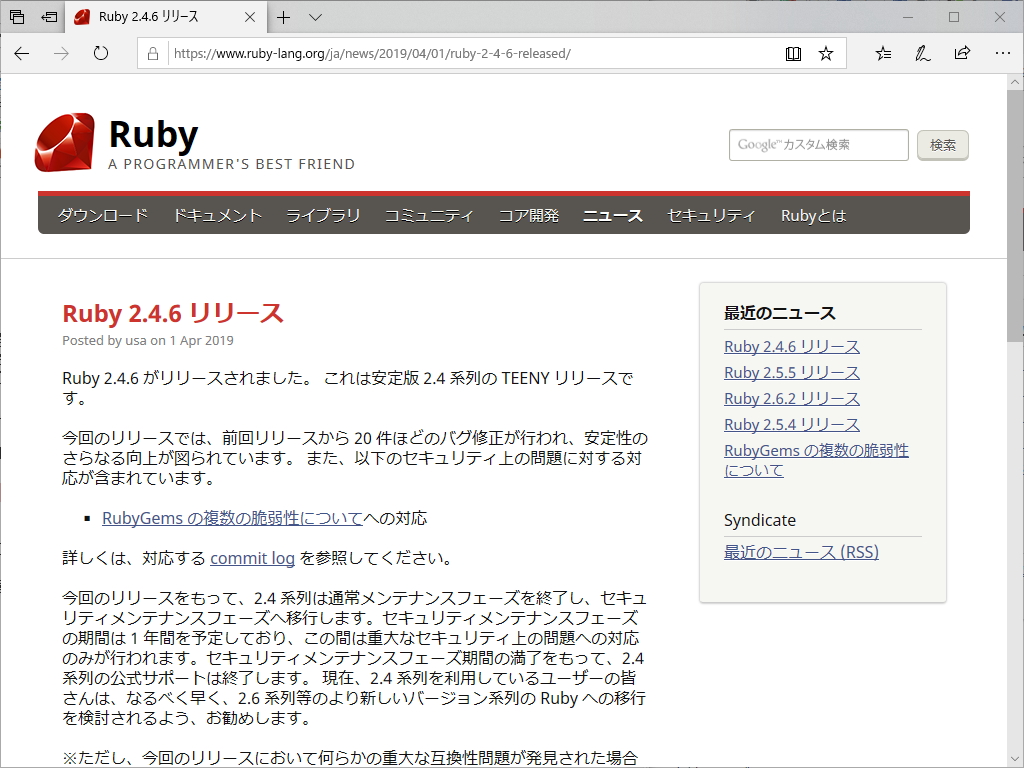Close the Ruby 2.4.6 リリース tab
The image size is (1024, 768).
[249, 18]
